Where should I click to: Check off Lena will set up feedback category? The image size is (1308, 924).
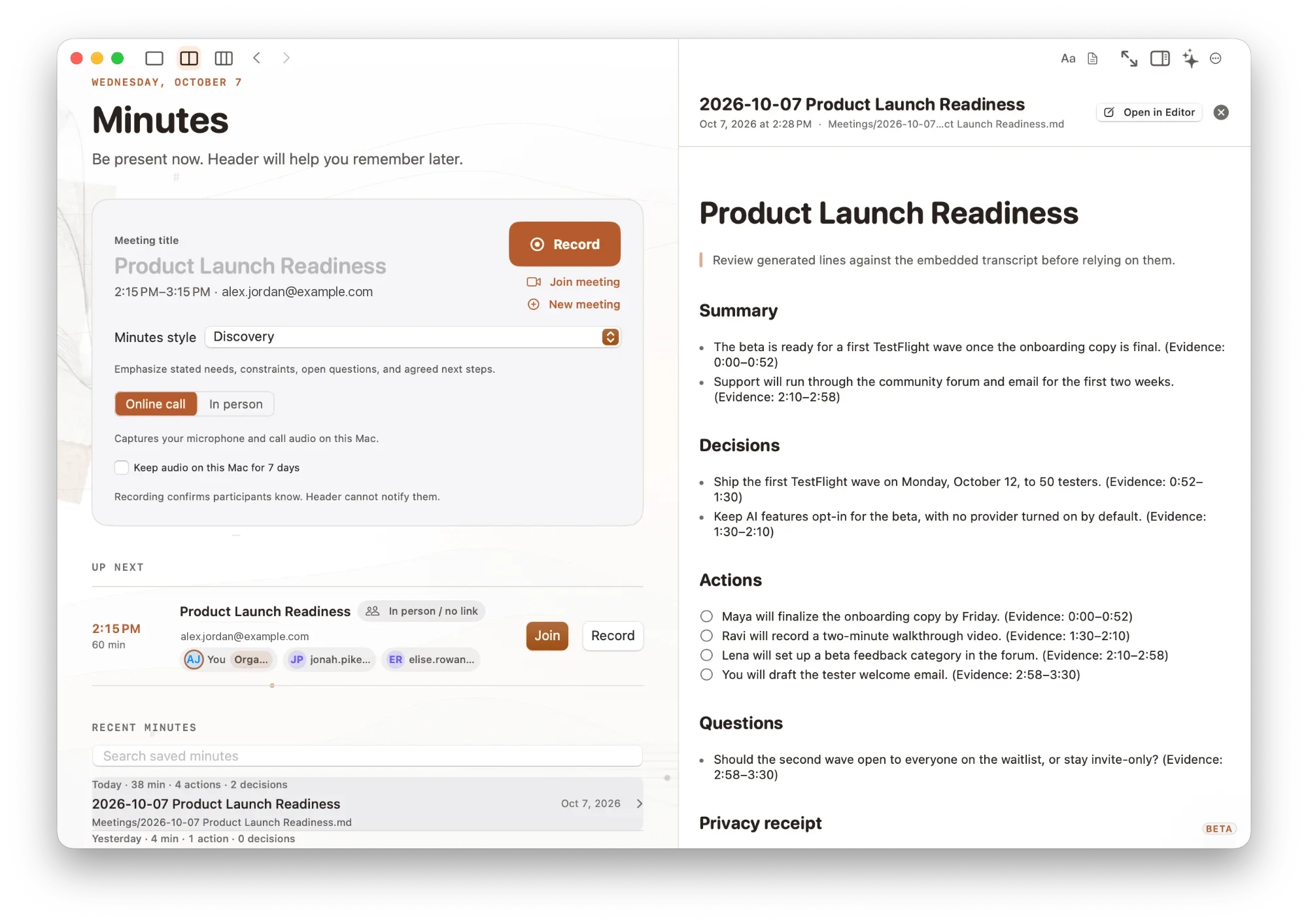pyautogui.click(x=706, y=655)
